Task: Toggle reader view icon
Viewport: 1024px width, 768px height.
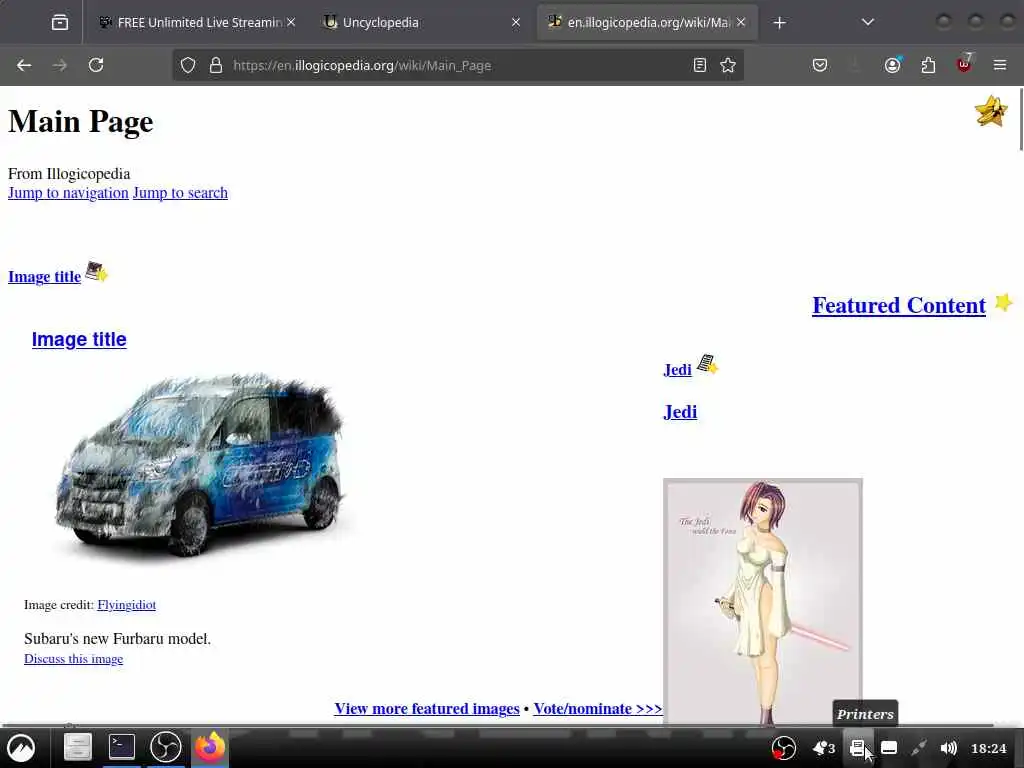Action: pyautogui.click(x=699, y=65)
